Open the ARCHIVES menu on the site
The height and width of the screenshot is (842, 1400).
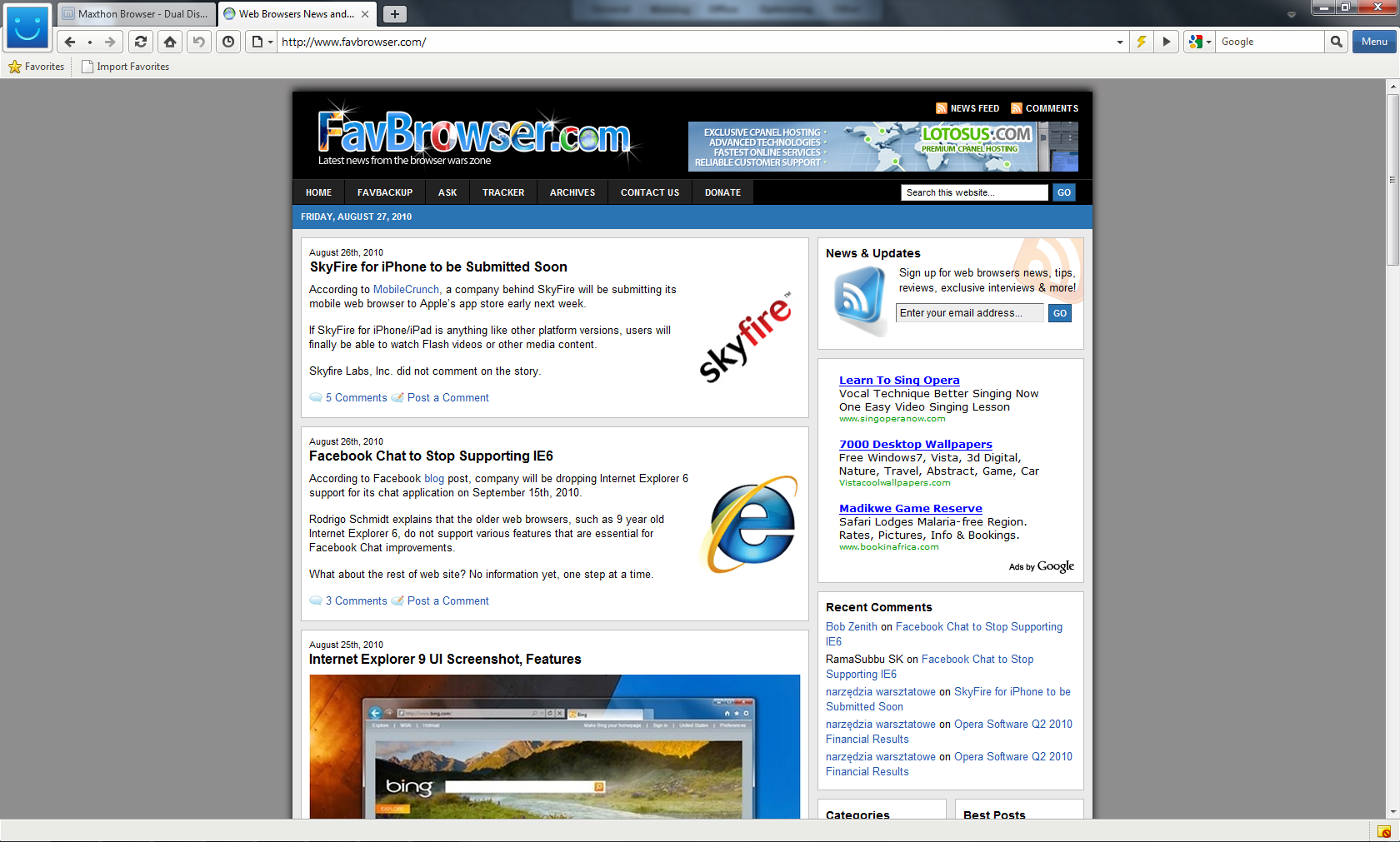coord(572,192)
